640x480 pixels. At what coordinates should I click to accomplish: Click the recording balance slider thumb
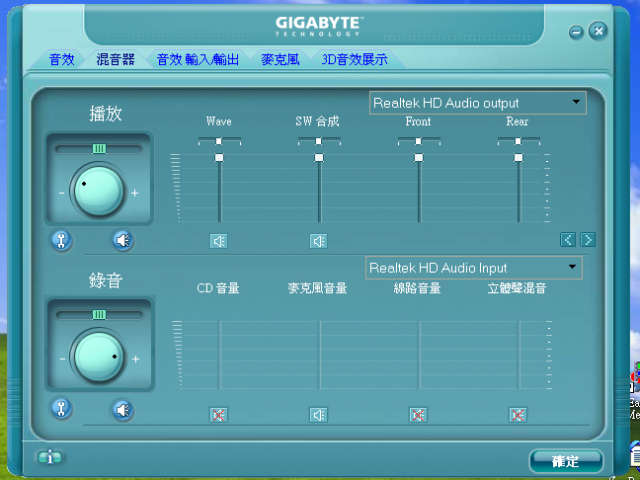(x=99, y=314)
